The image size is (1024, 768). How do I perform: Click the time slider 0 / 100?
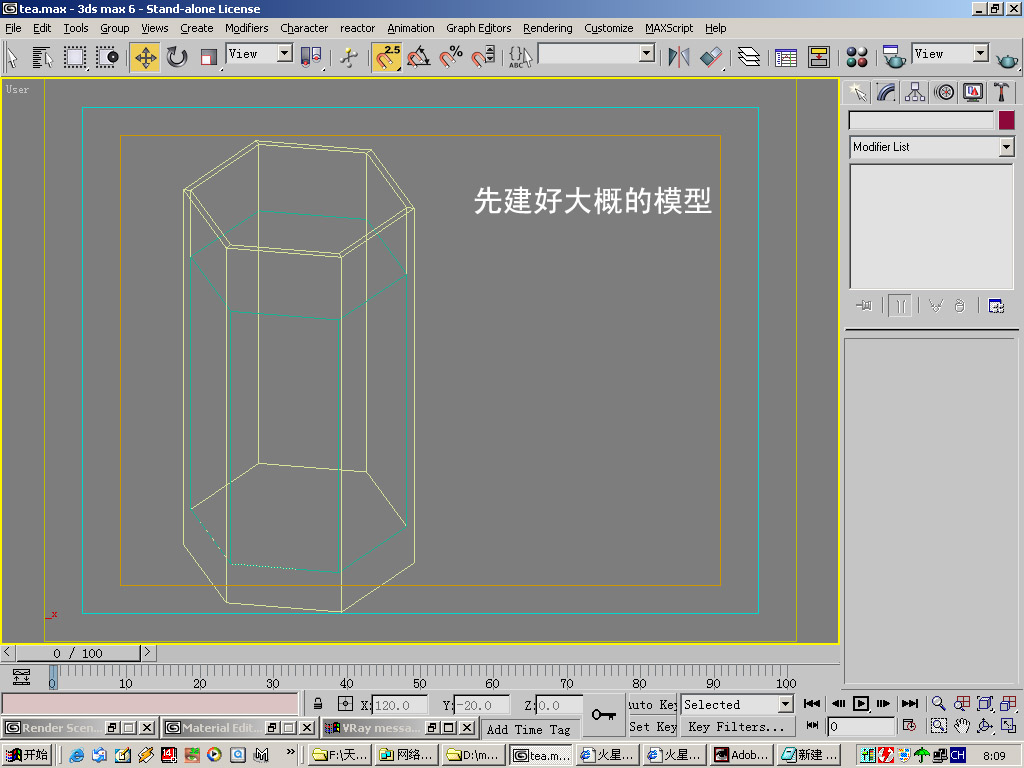pyautogui.click(x=78, y=653)
